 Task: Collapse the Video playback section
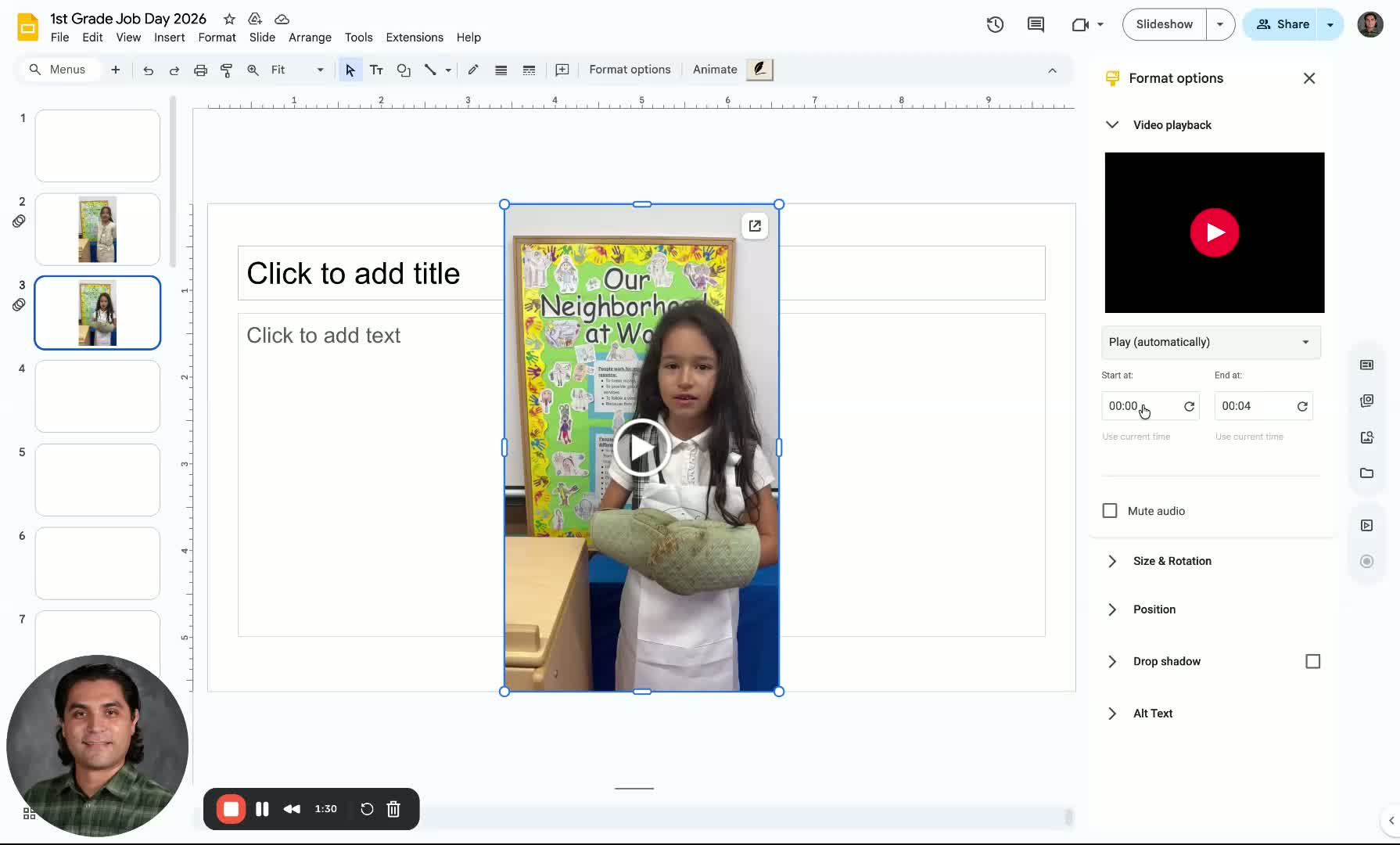pyautogui.click(x=1112, y=125)
